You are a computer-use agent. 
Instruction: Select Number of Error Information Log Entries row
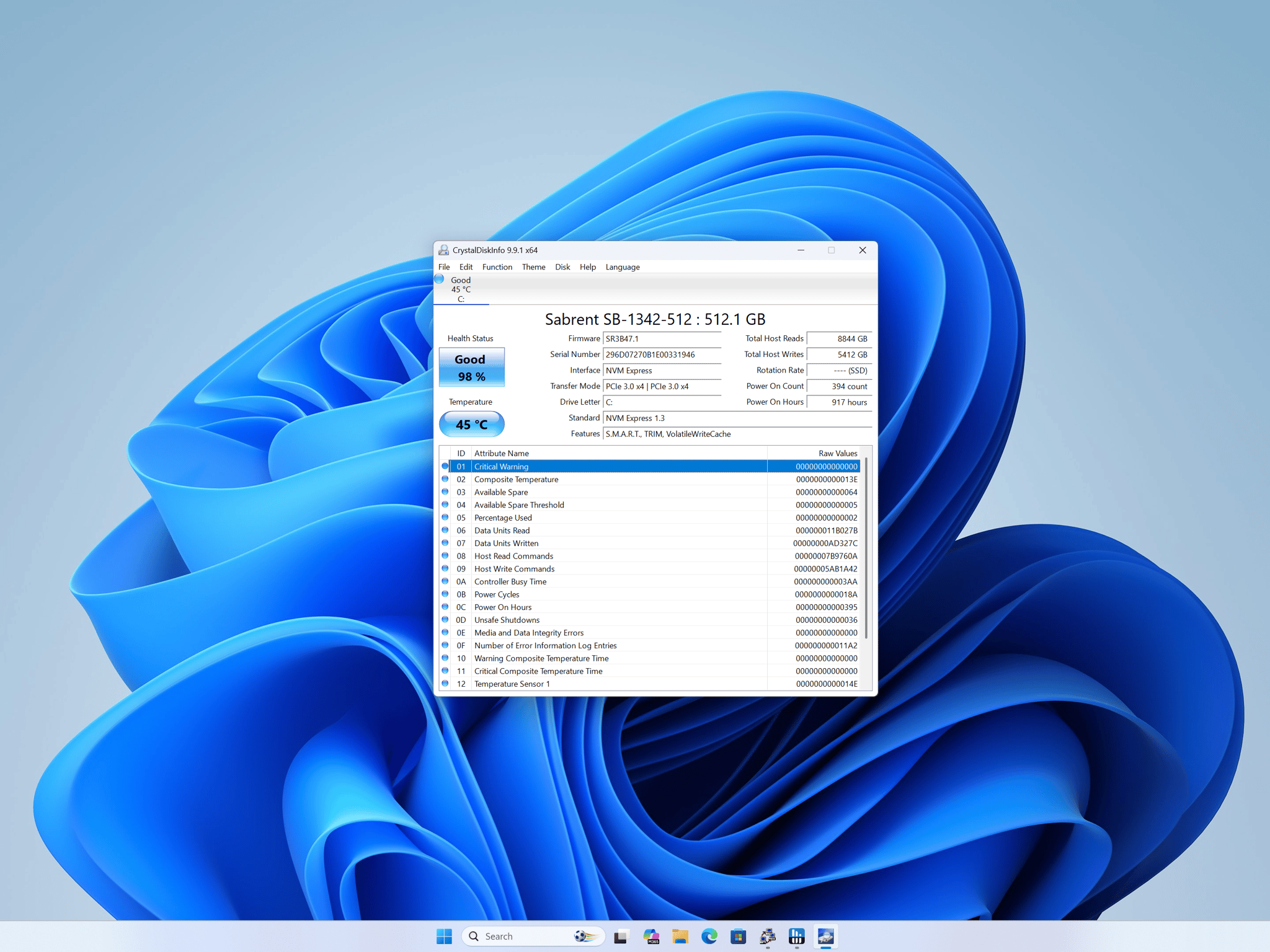coord(650,645)
